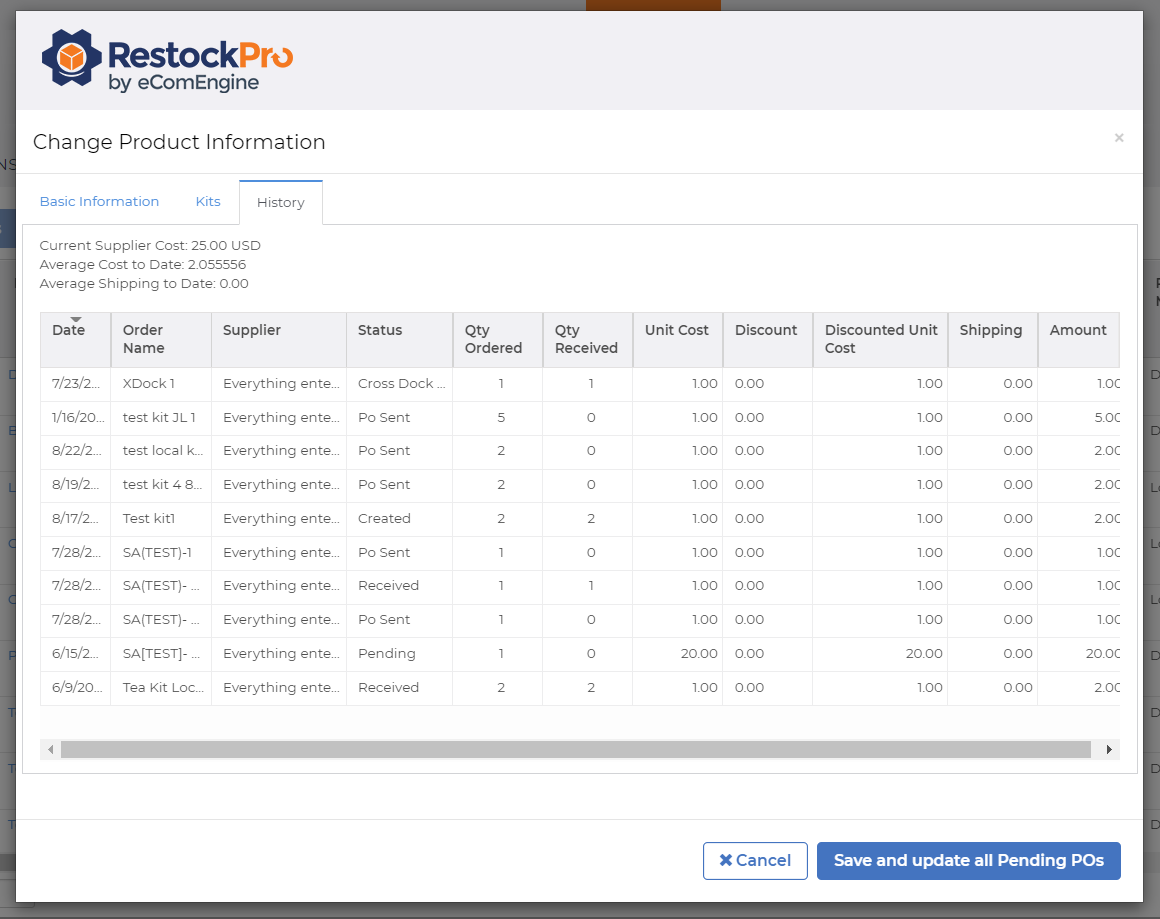Viewport: 1160px width, 919px height.
Task: Select the Test kit1 order row
Action: 150,519
